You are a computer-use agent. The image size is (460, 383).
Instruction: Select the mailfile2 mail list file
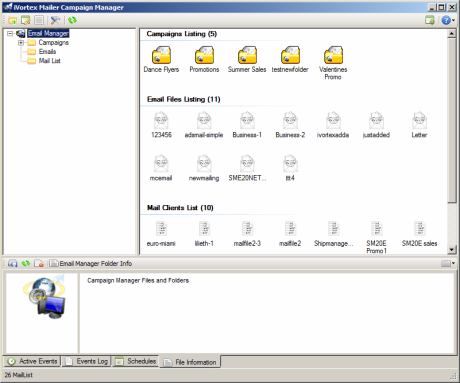pos(290,234)
